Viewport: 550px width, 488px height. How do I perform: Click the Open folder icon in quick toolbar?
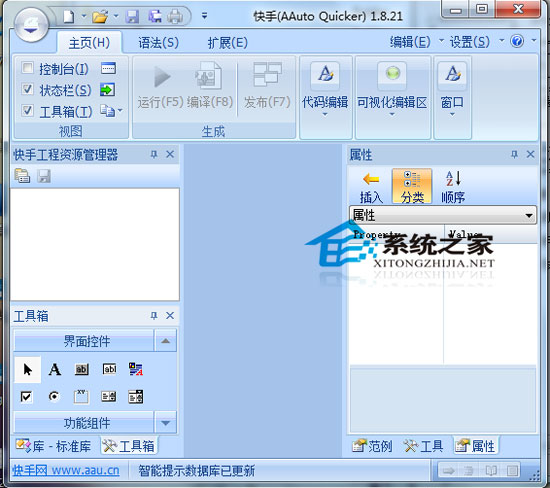click(x=100, y=16)
